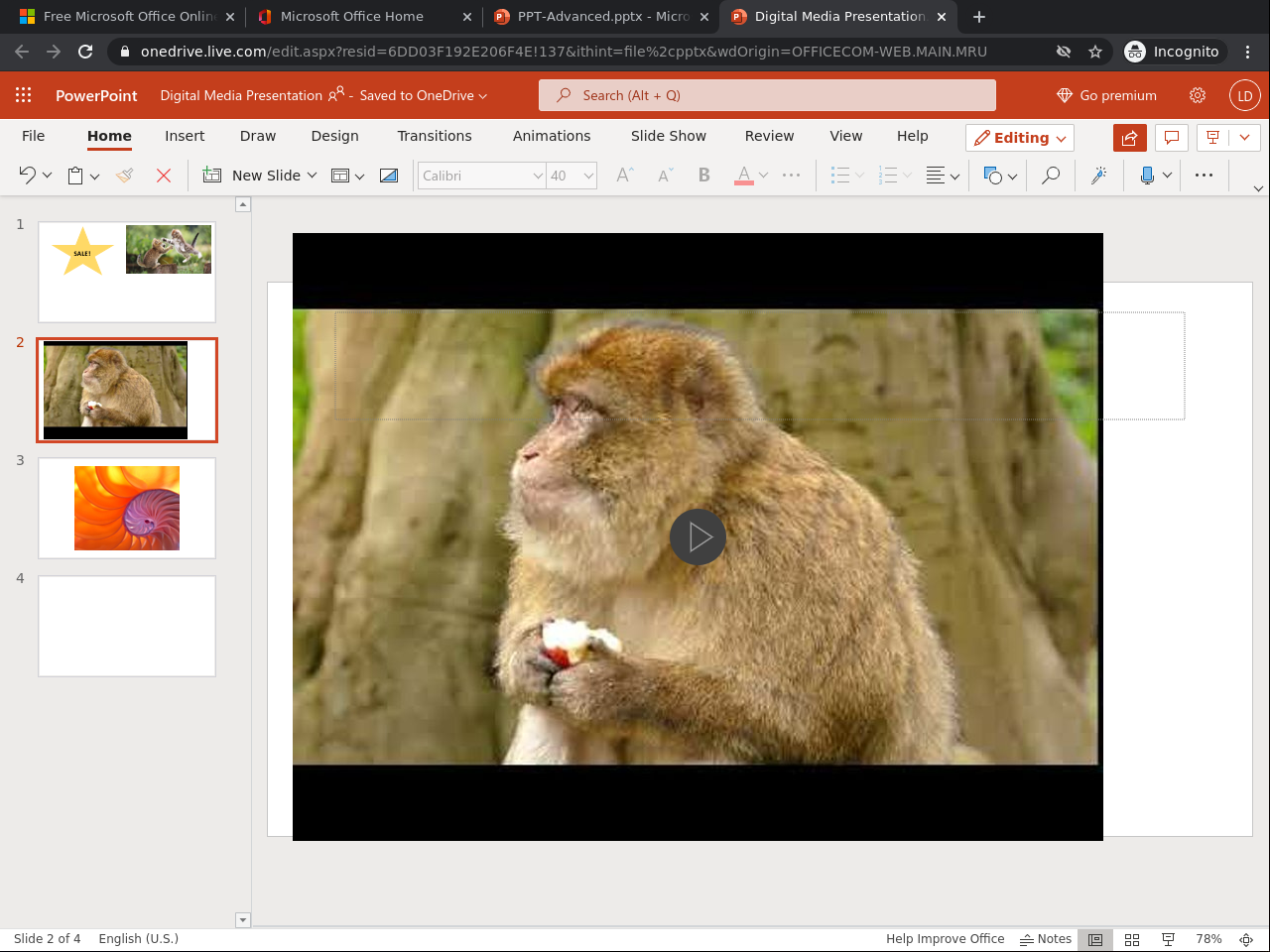Image resolution: width=1270 pixels, height=952 pixels.
Task: Switch to Slide Sorter view icon
Action: (x=1132, y=939)
